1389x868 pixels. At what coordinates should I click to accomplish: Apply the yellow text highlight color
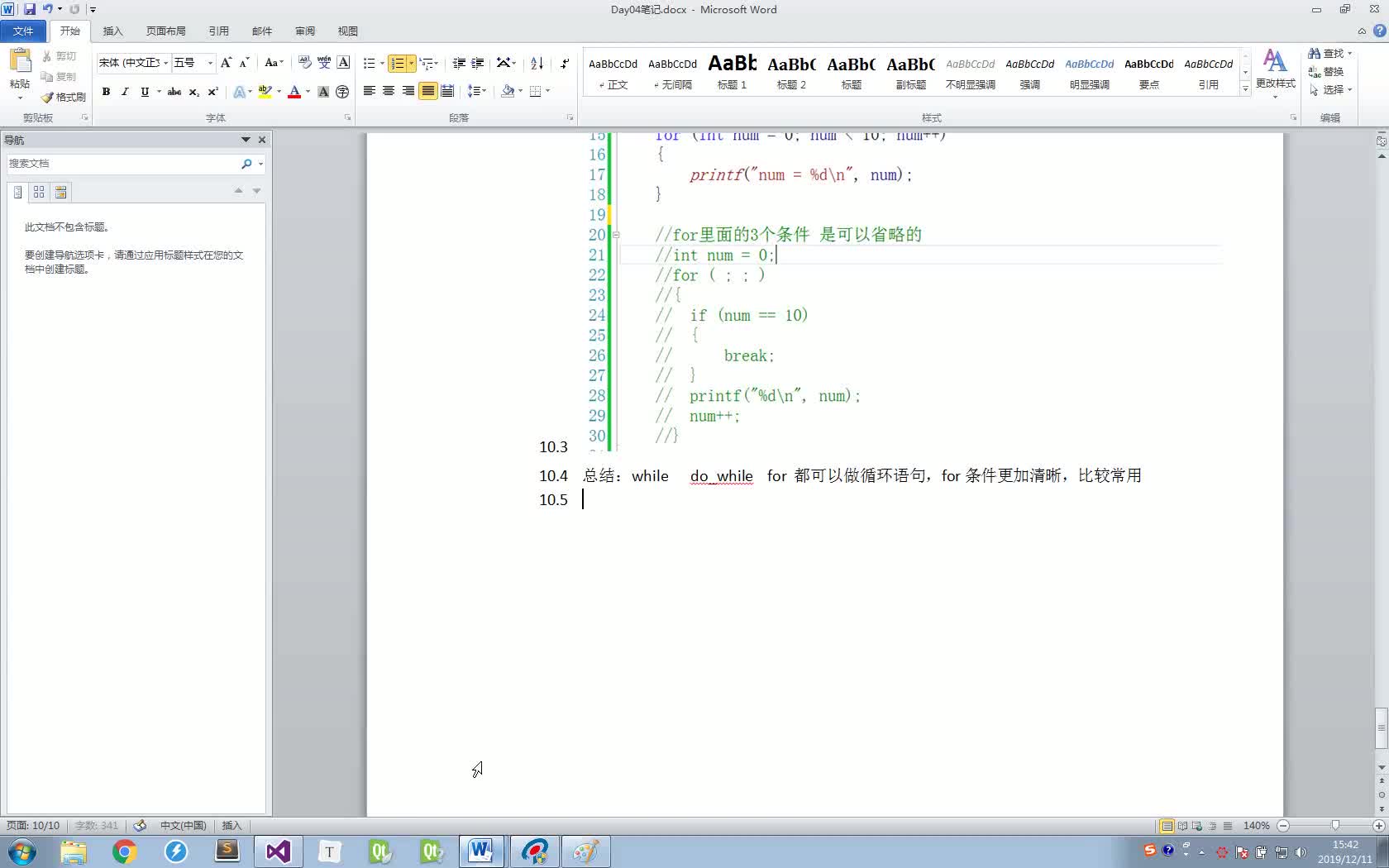pyautogui.click(x=265, y=92)
